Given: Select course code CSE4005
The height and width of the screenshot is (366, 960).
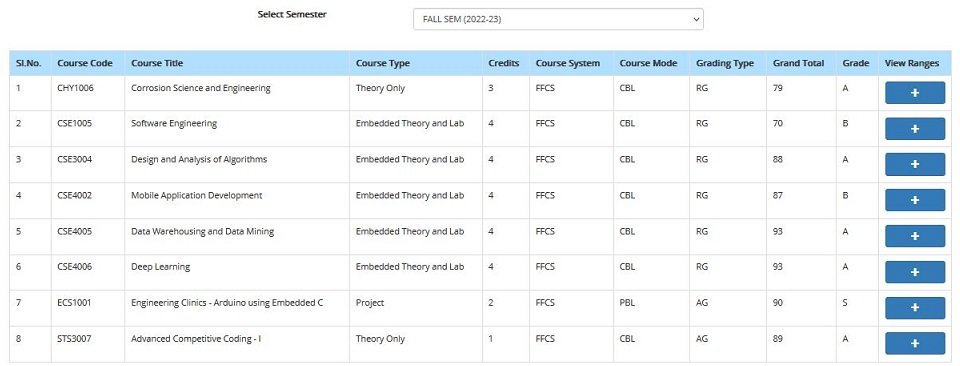Looking at the screenshot, I should [75, 231].
